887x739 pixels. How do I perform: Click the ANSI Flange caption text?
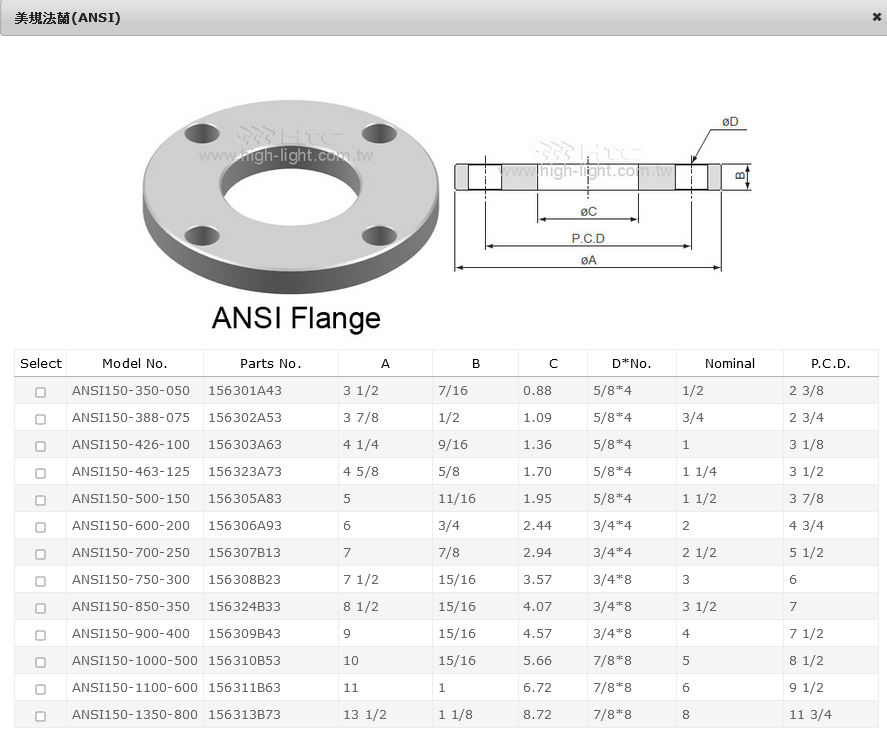pos(296,319)
